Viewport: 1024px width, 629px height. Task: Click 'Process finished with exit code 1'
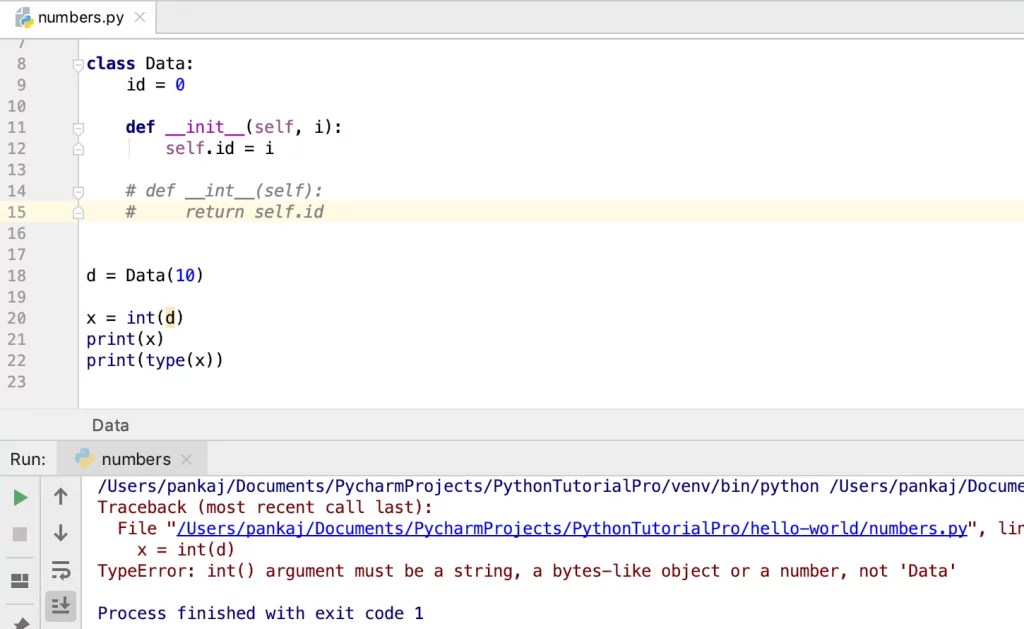point(261,613)
